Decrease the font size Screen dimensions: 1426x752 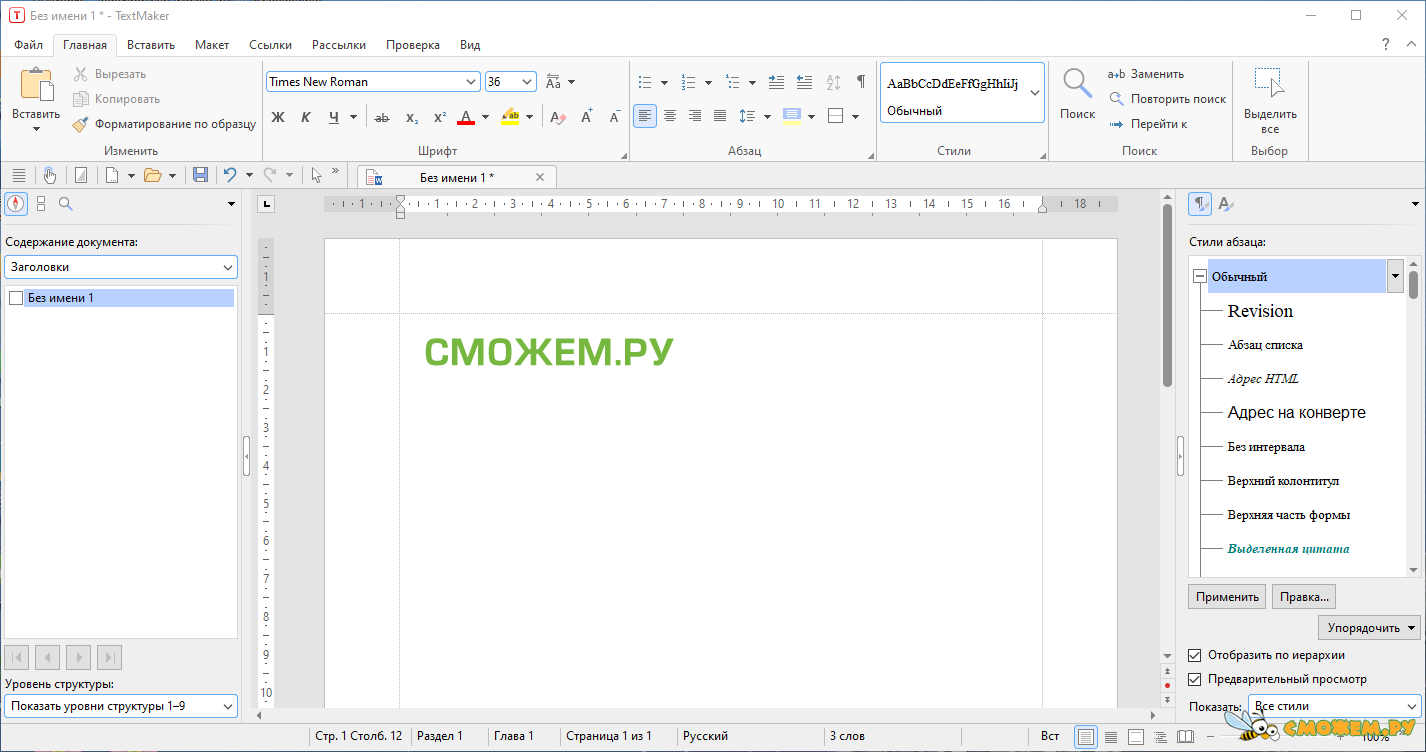(x=615, y=117)
